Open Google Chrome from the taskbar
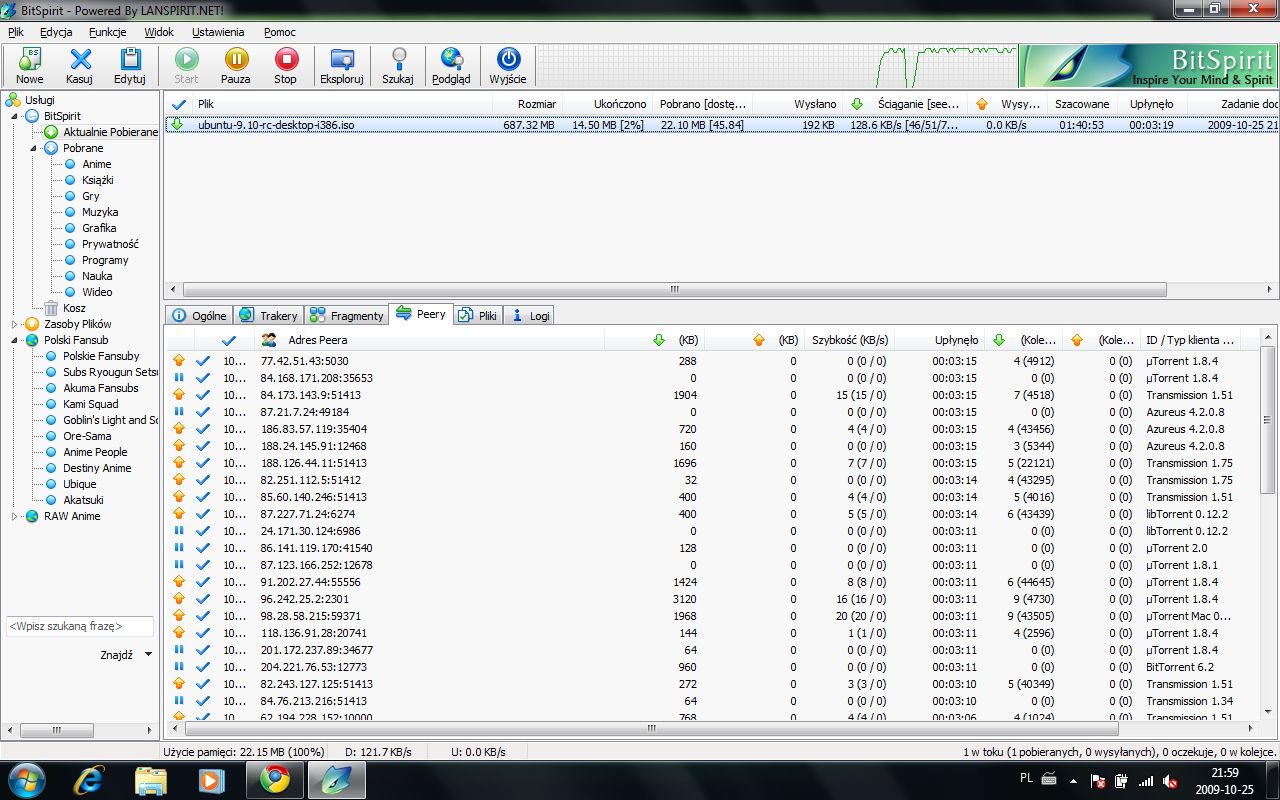This screenshot has height=800, width=1280. [275, 778]
